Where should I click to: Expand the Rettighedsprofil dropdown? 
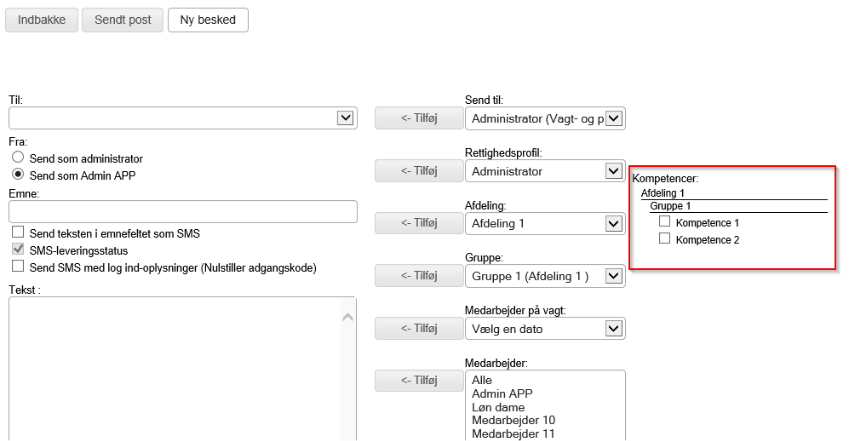(x=614, y=171)
